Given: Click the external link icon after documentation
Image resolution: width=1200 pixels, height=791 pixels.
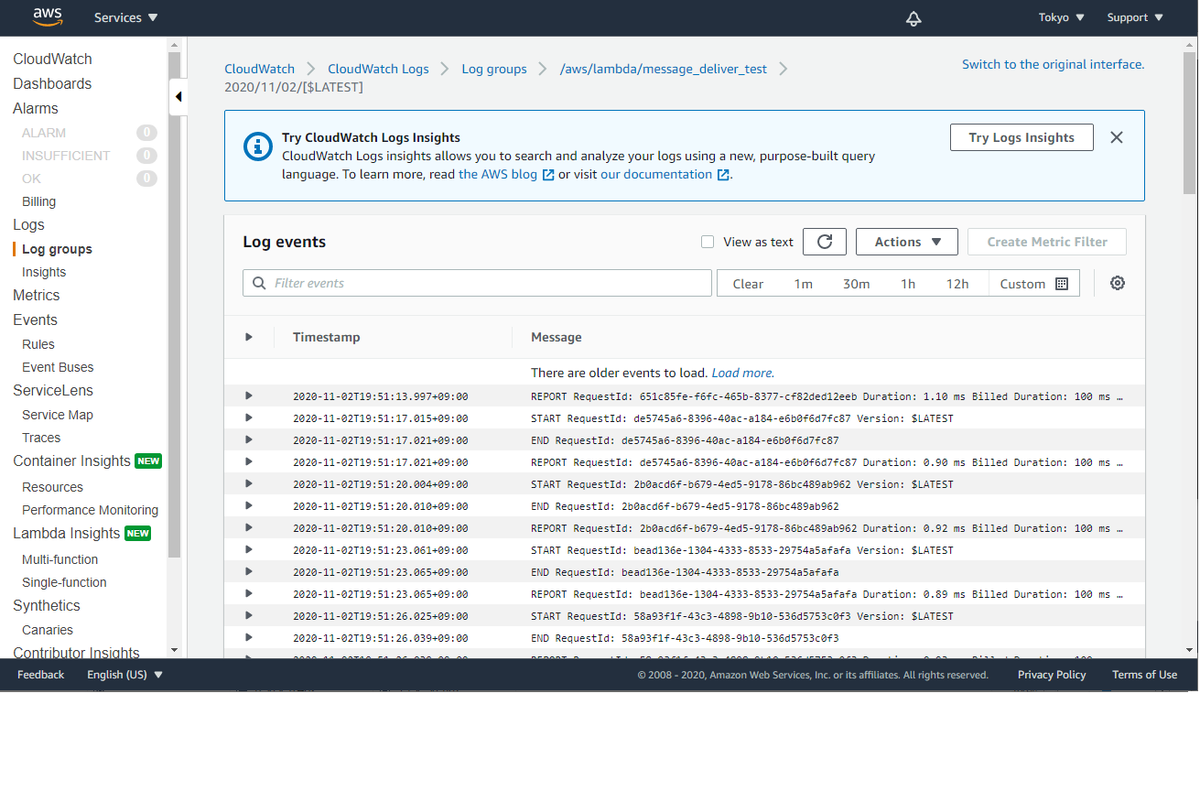Looking at the screenshot, I should (x=723, y=175).
